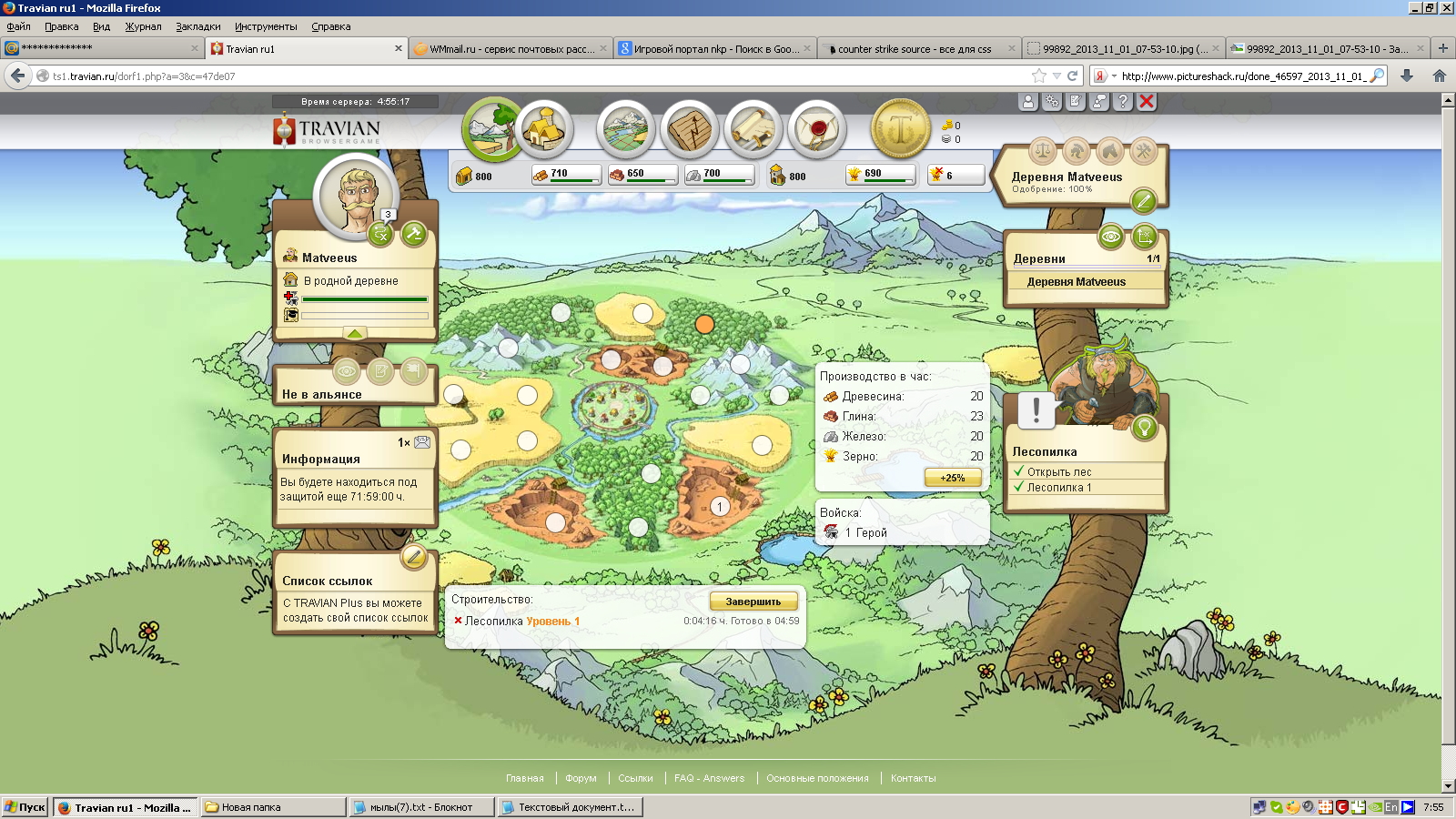Image resolution: width=1456 pixels, height=819 pixels.
Task: Open the stable horse icon
Action: coord(1110,151)
